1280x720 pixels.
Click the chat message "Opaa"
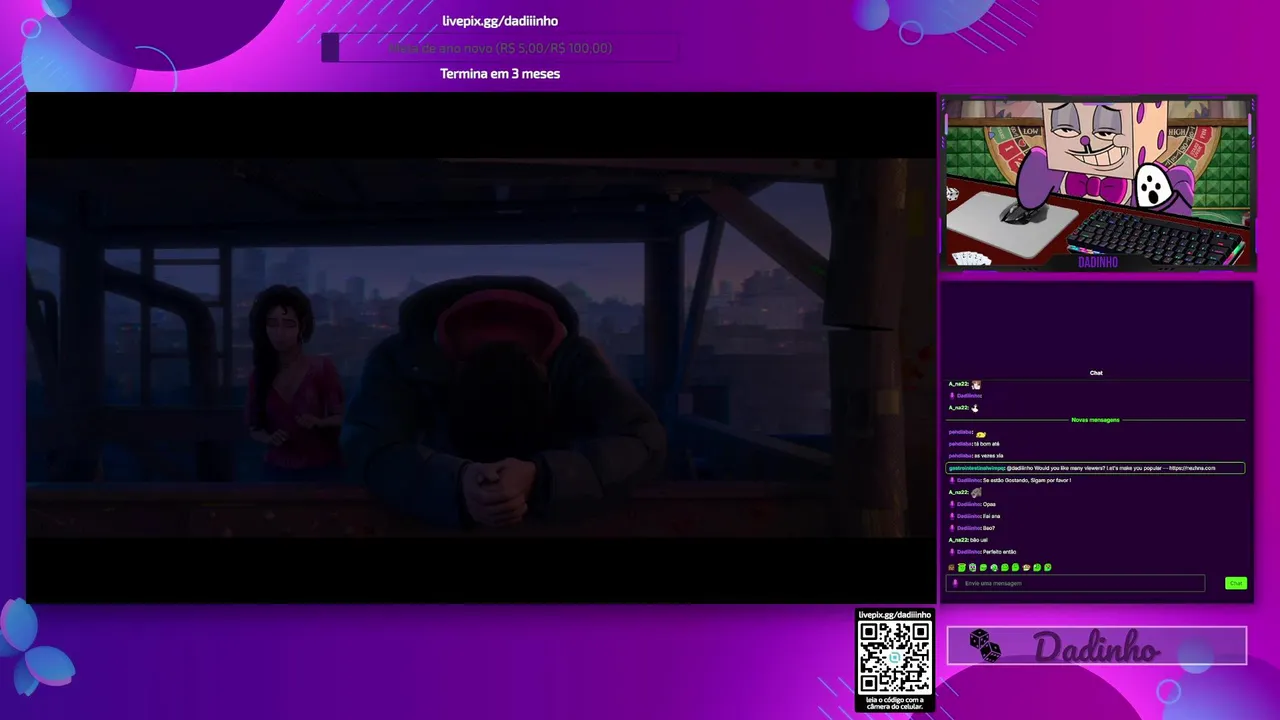[x=989, y=504]
